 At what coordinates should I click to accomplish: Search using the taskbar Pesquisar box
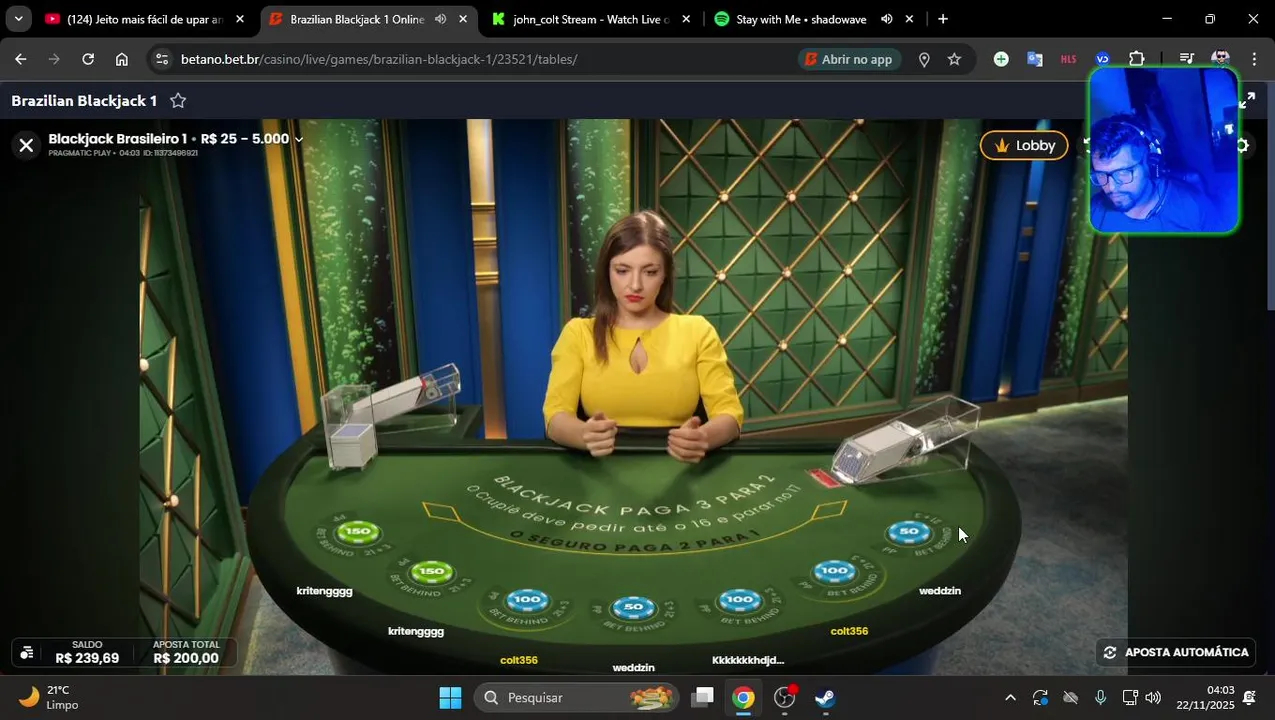coord(576,697)
